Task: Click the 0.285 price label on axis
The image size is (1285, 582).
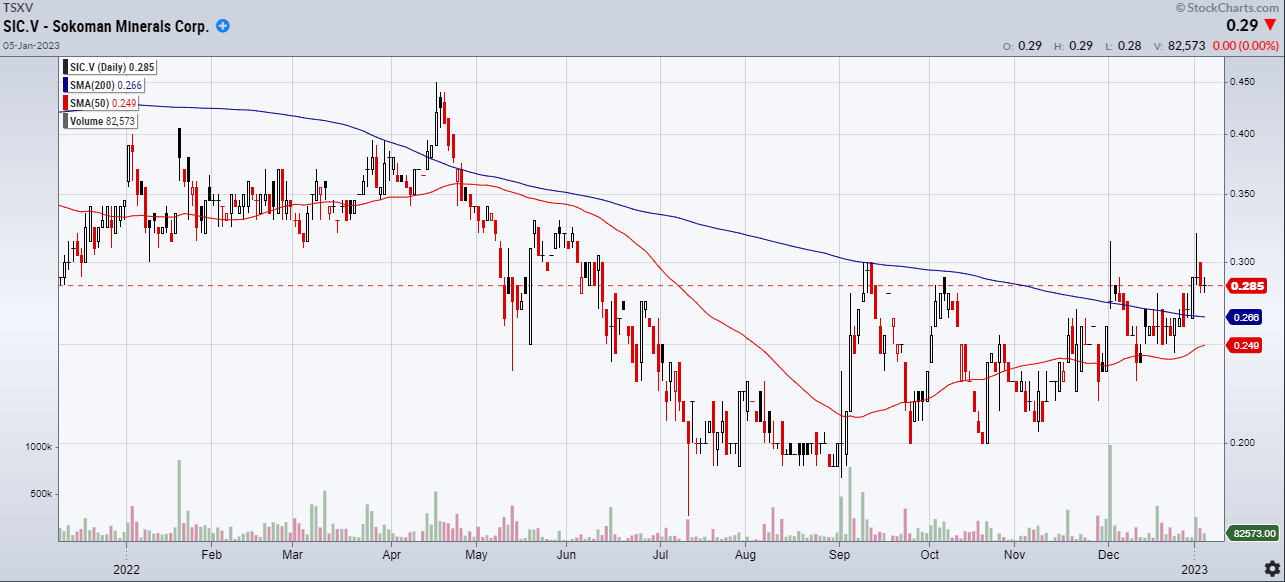Action: tap(1246, 285)
